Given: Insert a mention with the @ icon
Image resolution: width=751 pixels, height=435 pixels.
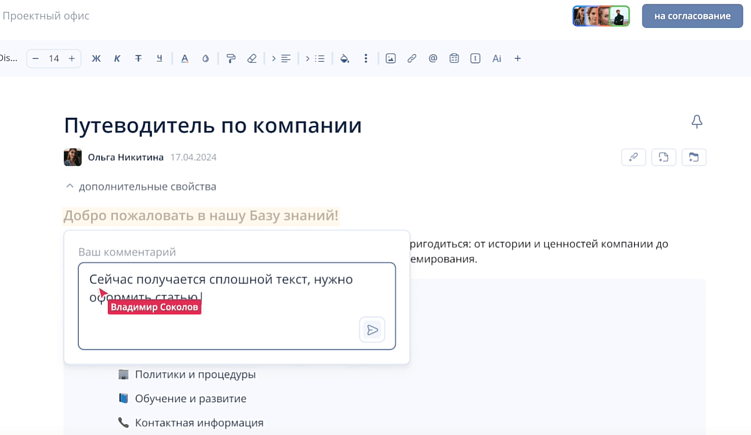Looking at the screenshot, I should pyautogui.click(x=433, y=58).
